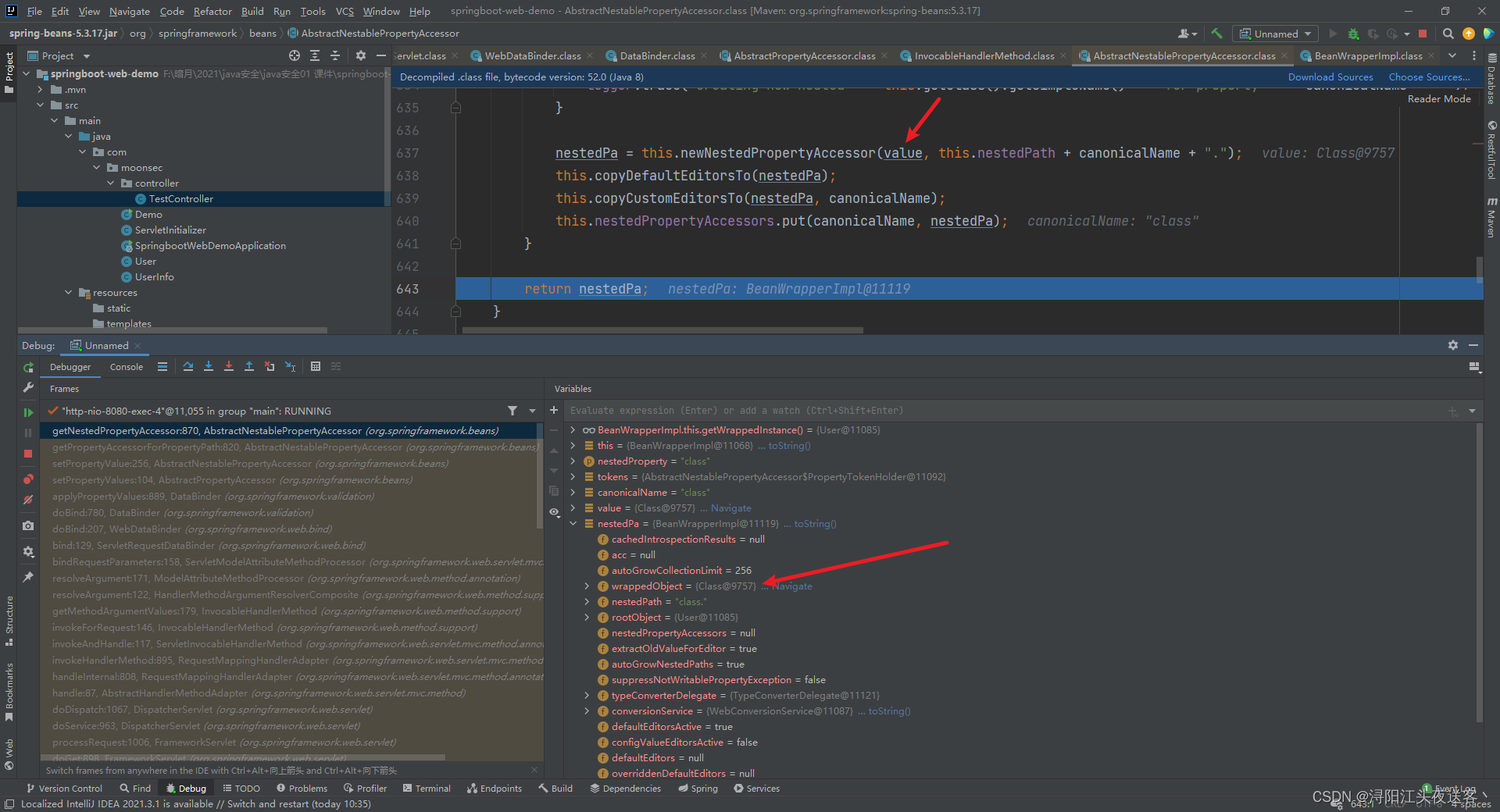Stop the process from the top toolbar
1500x812 pixels.
(1423, 34)
